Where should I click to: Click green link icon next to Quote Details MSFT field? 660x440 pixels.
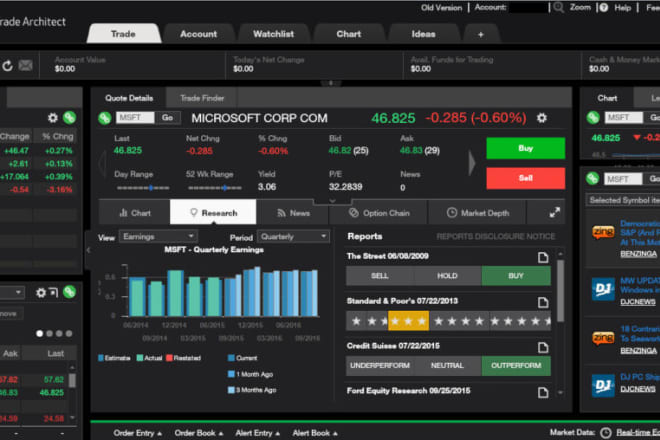[104, 118]
